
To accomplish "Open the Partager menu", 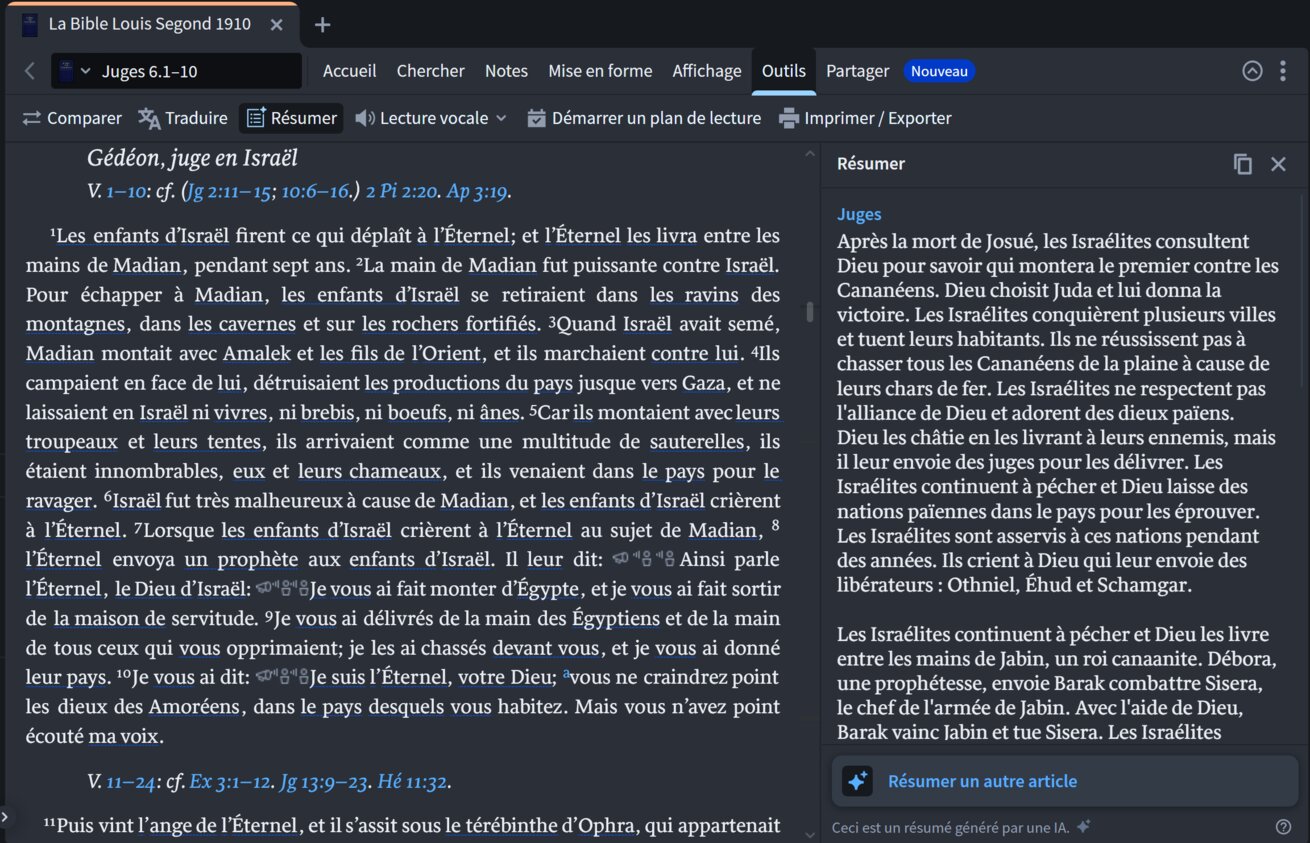I will 857,71.
